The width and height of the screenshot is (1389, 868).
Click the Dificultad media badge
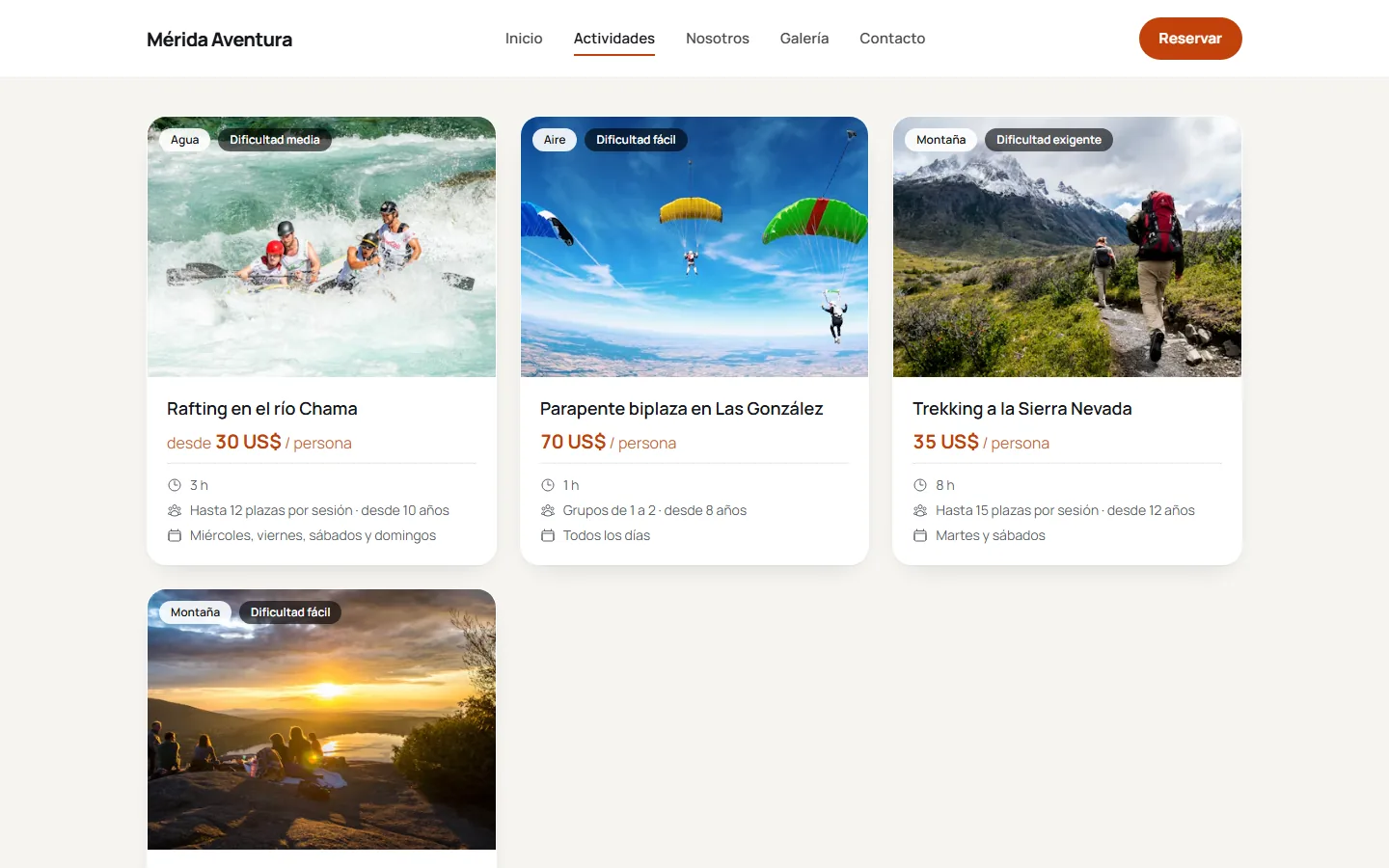275,140
